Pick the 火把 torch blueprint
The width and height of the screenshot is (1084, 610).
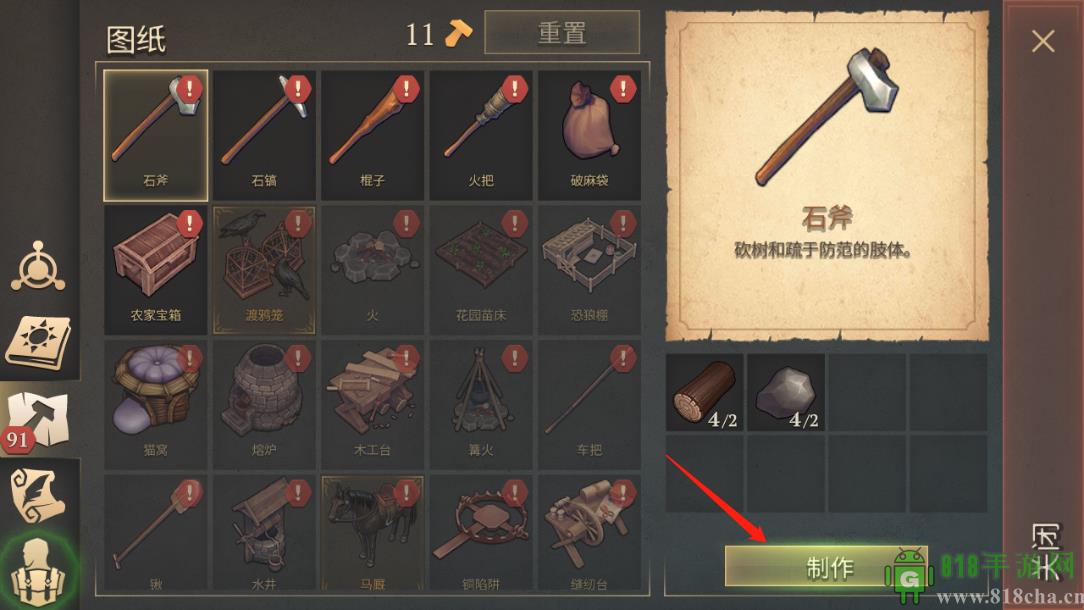click(x=480, y=136)
